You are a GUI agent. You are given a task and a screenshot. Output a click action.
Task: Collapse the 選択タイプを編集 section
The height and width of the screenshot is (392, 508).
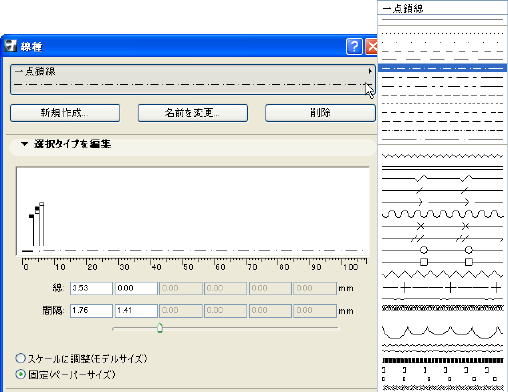pyautogui.click(x=24, y=144)
